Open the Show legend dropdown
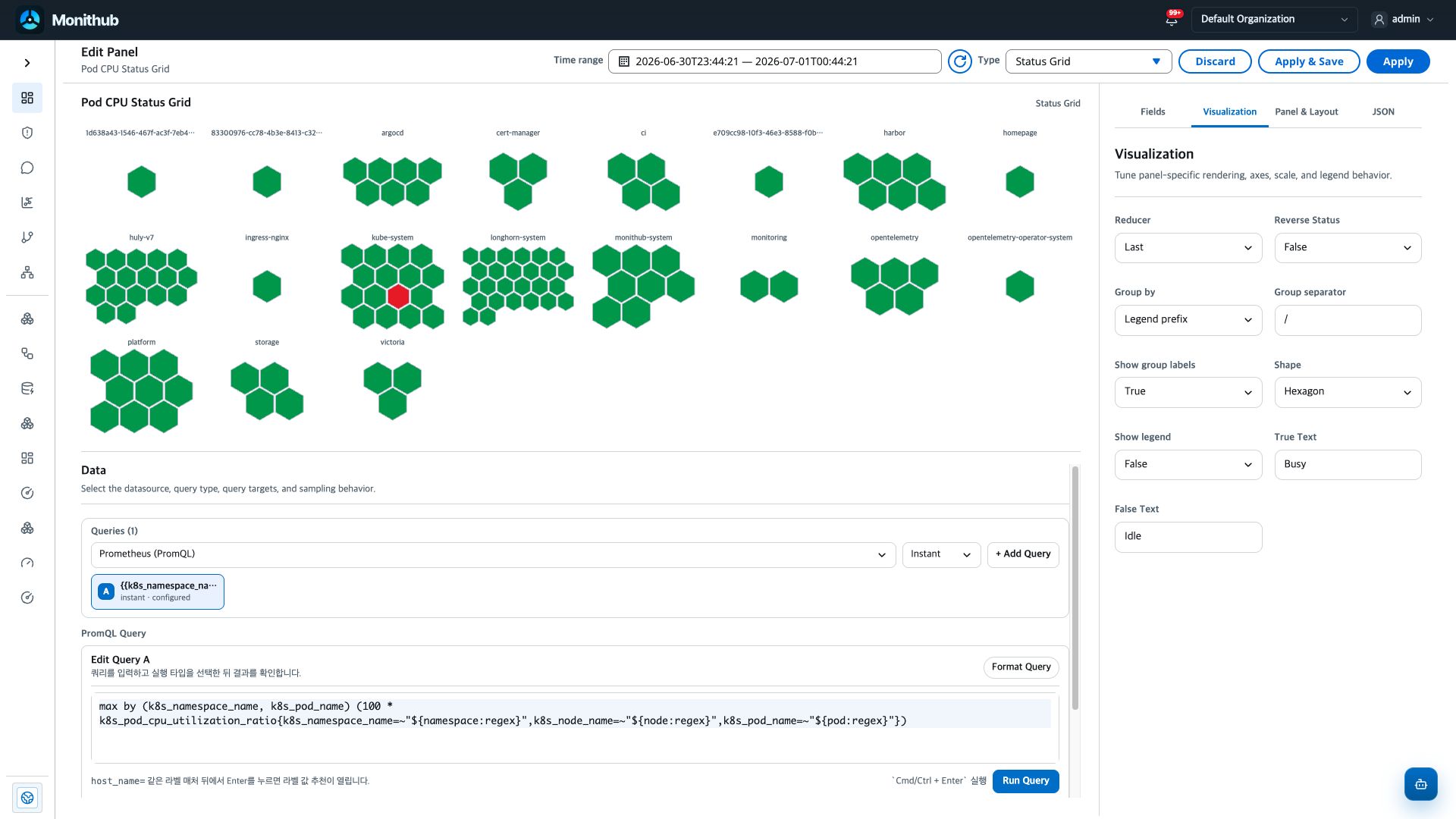This screenshot has width=1456, height=819. (x=1188, y=465)
